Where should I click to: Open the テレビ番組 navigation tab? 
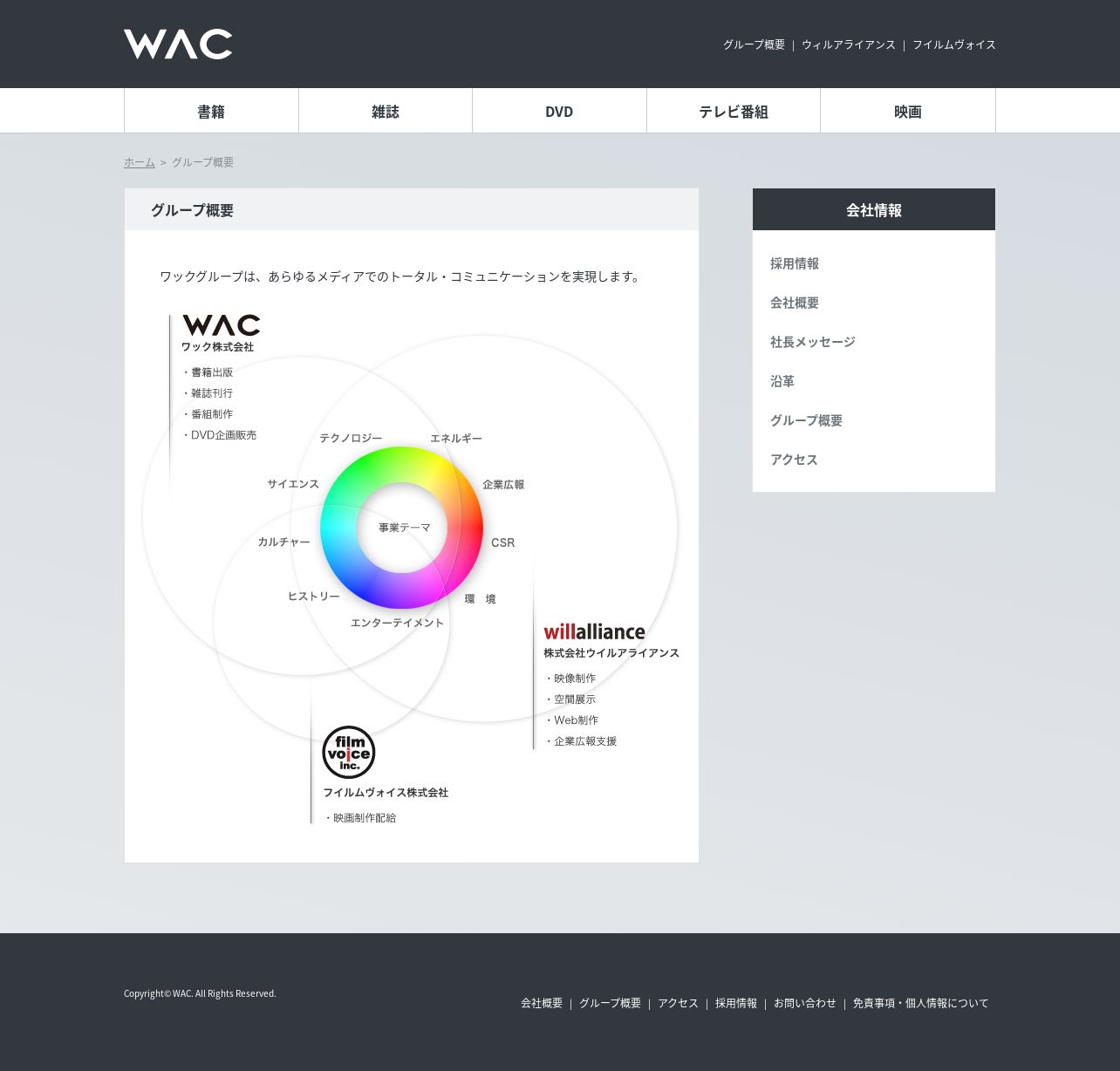coord(734,111)
